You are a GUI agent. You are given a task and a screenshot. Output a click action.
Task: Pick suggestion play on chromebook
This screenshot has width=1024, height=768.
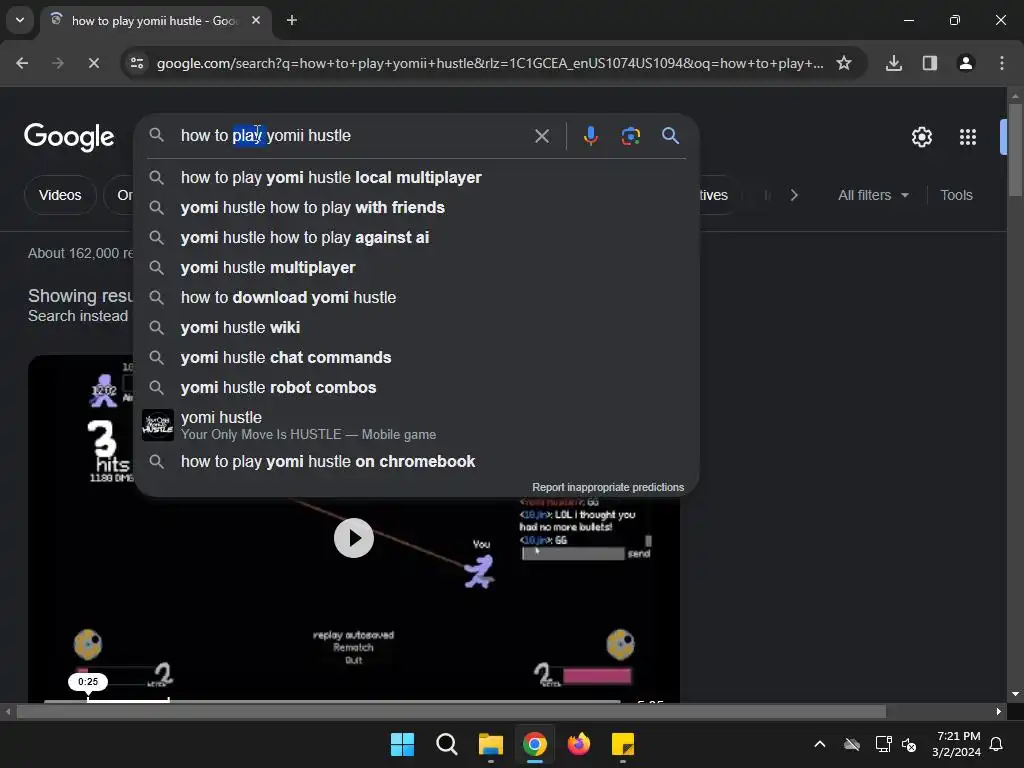pyautogui.click(x=417, y=462)
